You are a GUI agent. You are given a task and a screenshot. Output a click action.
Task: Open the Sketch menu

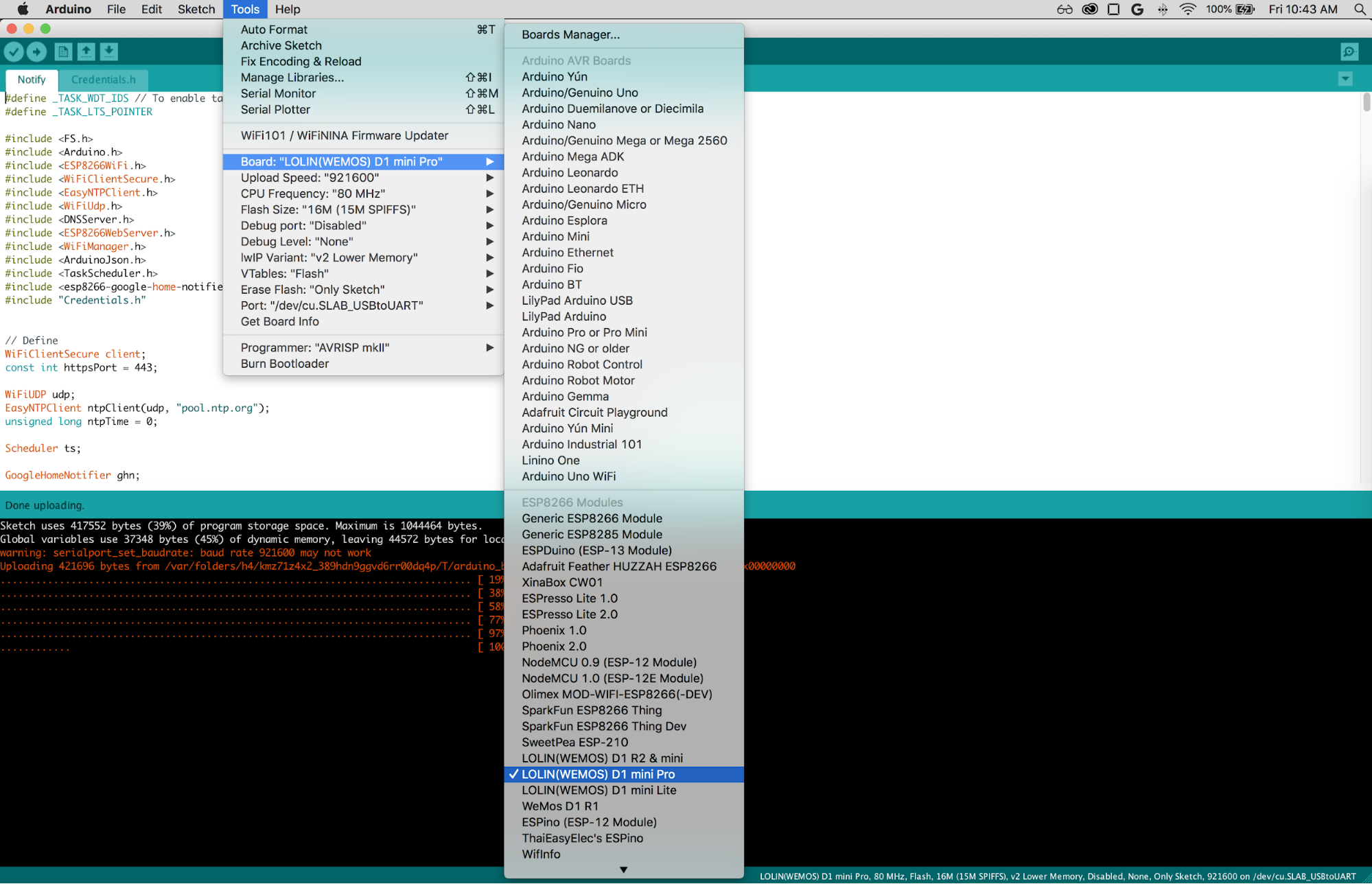196,9
